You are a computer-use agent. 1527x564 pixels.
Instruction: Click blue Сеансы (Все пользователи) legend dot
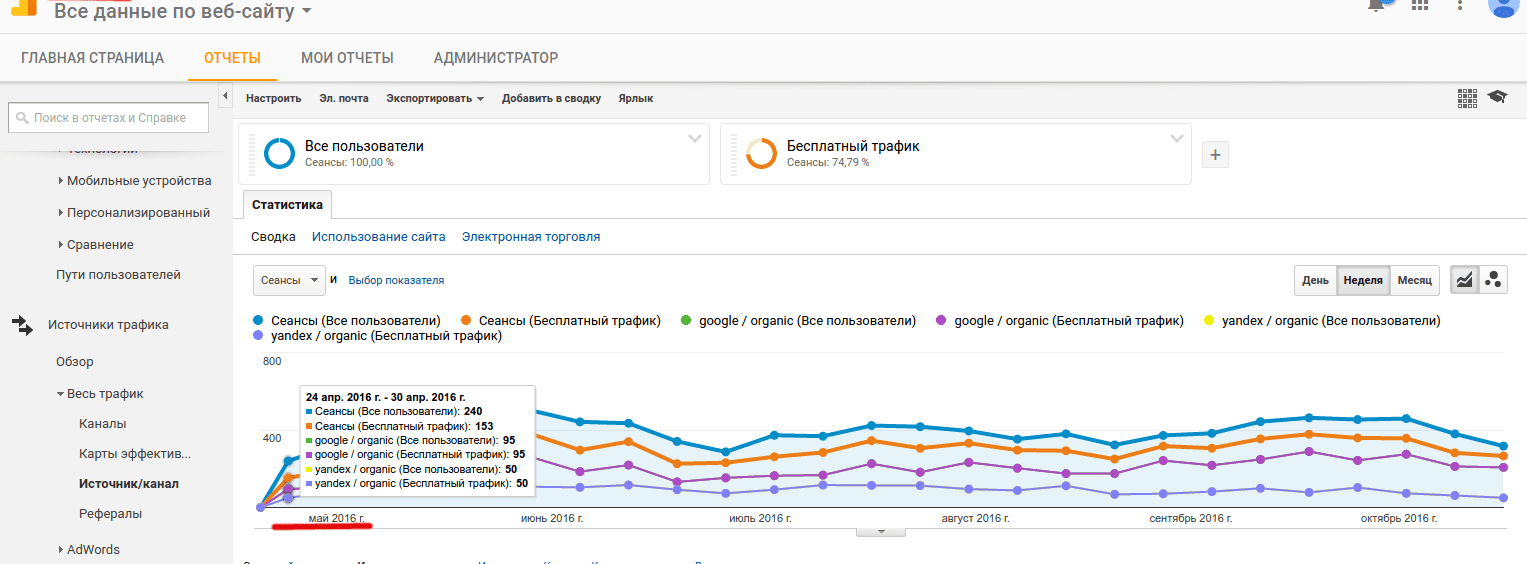tap(259, 321)
